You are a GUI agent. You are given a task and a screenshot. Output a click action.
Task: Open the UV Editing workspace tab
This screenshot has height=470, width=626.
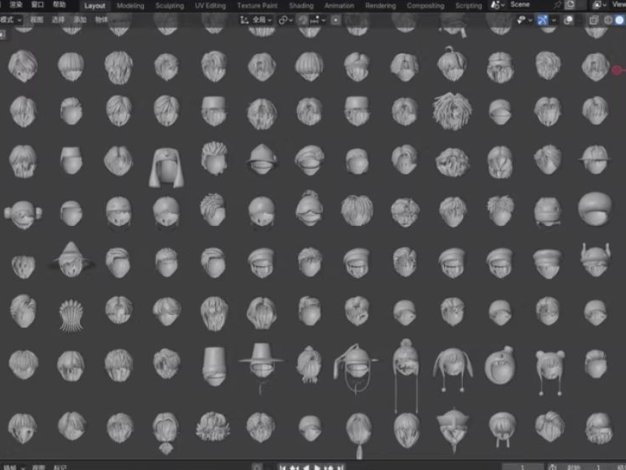[208, 5]
